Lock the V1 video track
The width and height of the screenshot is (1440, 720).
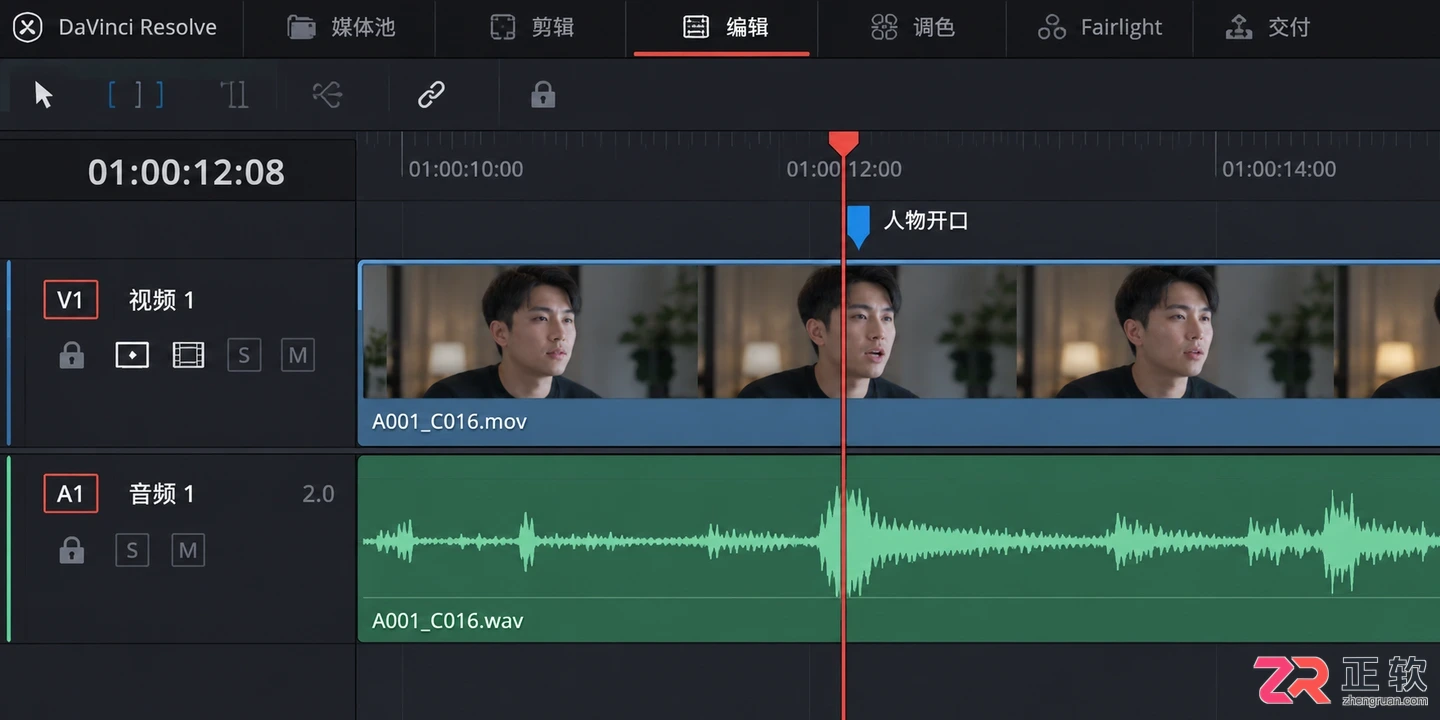tap(72, 355)
